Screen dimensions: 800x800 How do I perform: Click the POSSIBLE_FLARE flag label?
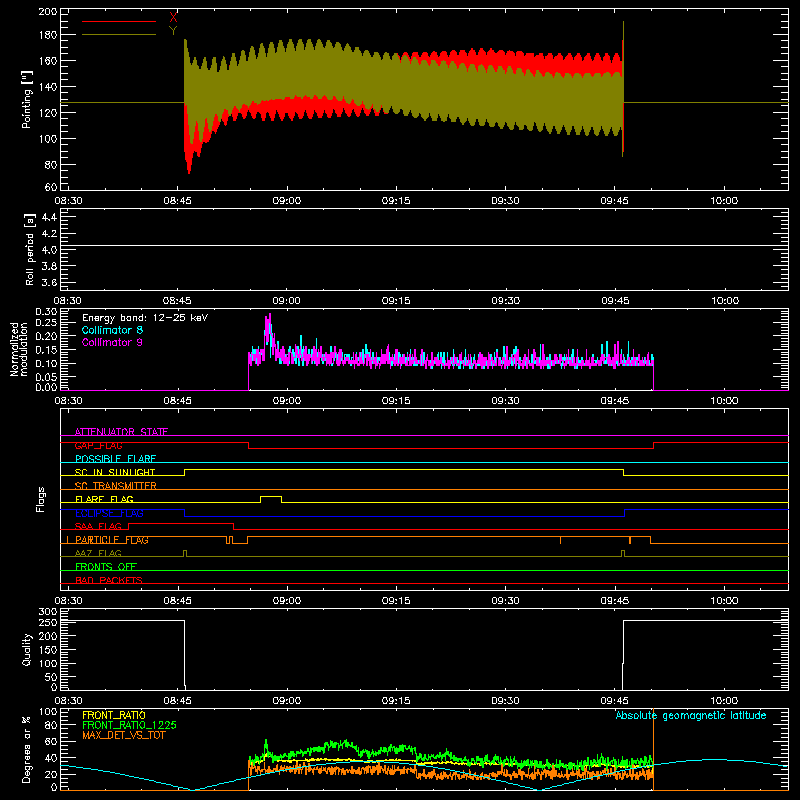pyautogui.click(x=115, y=459)
